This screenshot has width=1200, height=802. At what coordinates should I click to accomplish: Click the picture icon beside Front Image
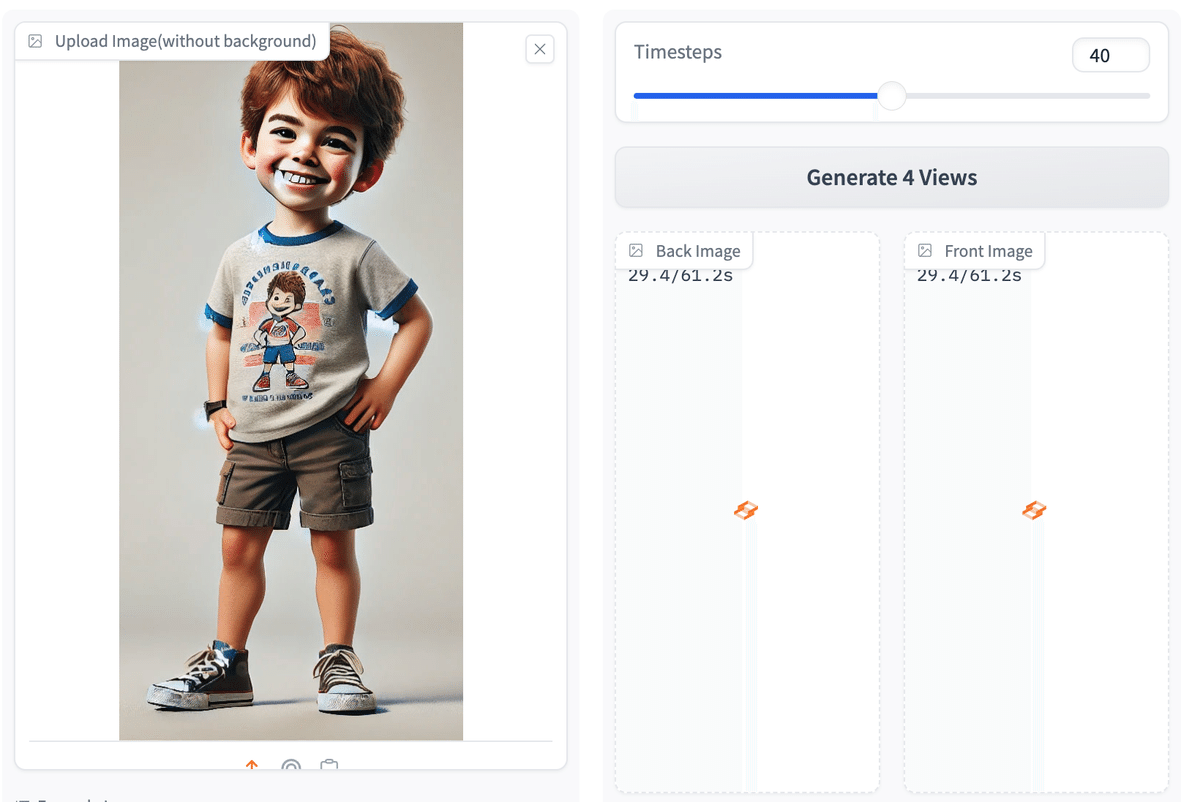click(925, 250)
